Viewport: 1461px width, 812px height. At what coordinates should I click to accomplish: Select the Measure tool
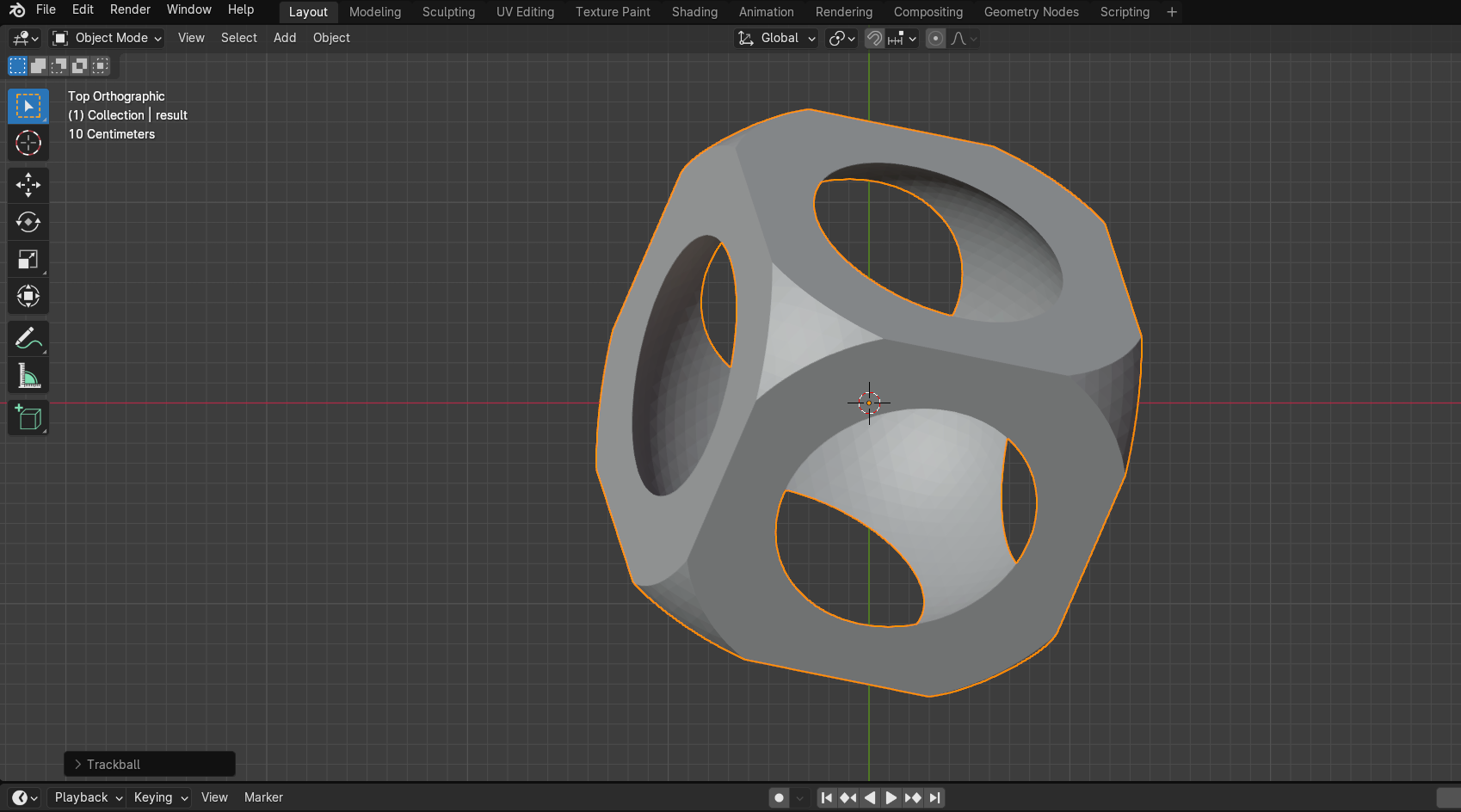pyautogui.click(x=28, y=376)
